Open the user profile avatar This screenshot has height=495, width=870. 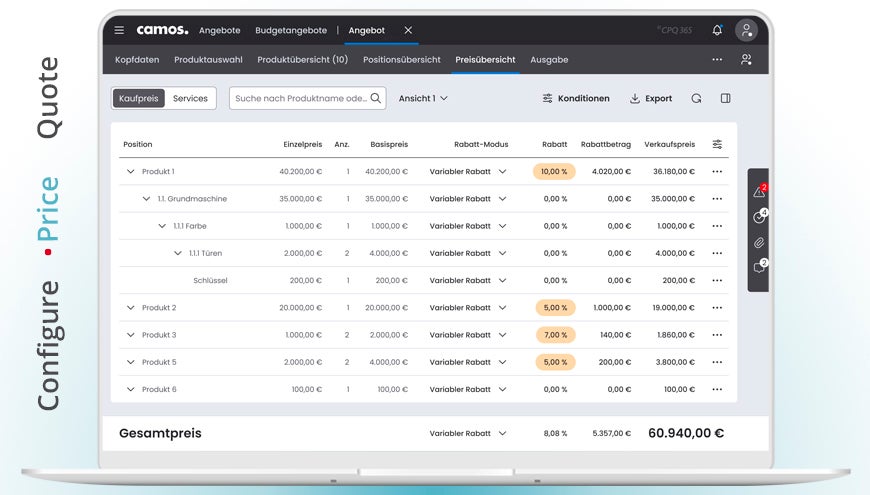click(x=746, y=30)
